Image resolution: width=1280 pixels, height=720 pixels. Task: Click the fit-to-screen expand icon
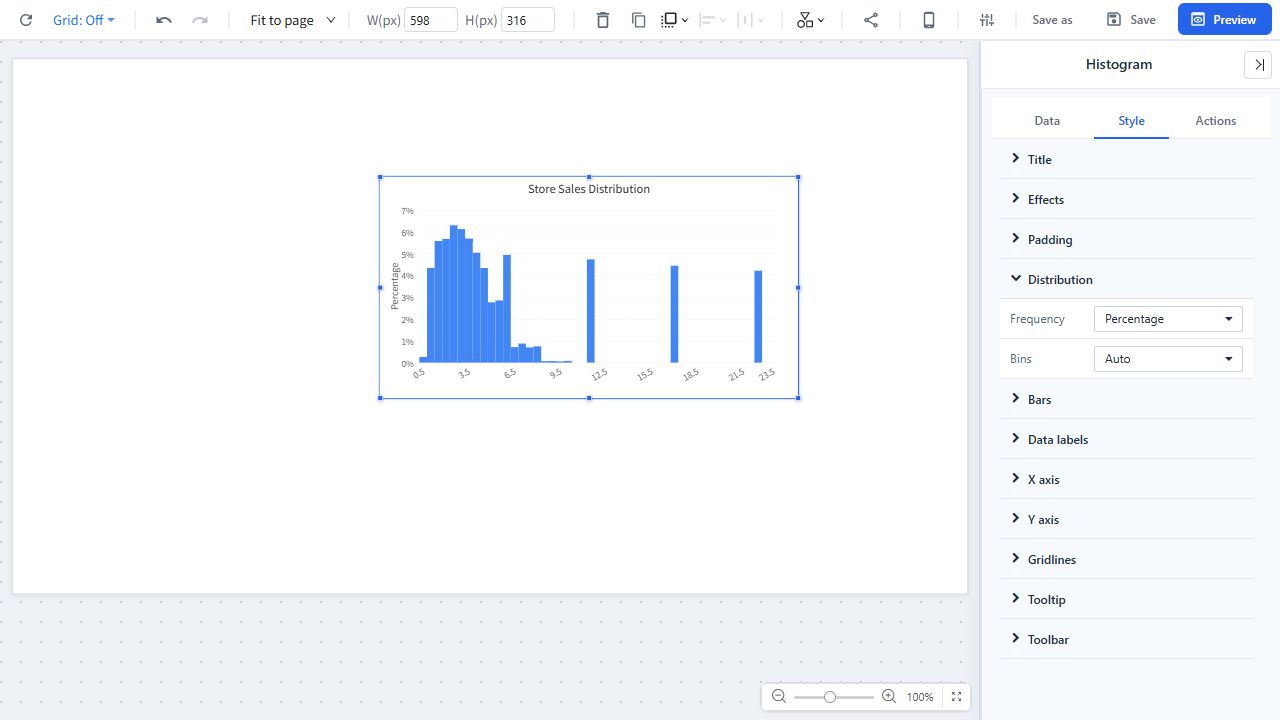(956, 697)
